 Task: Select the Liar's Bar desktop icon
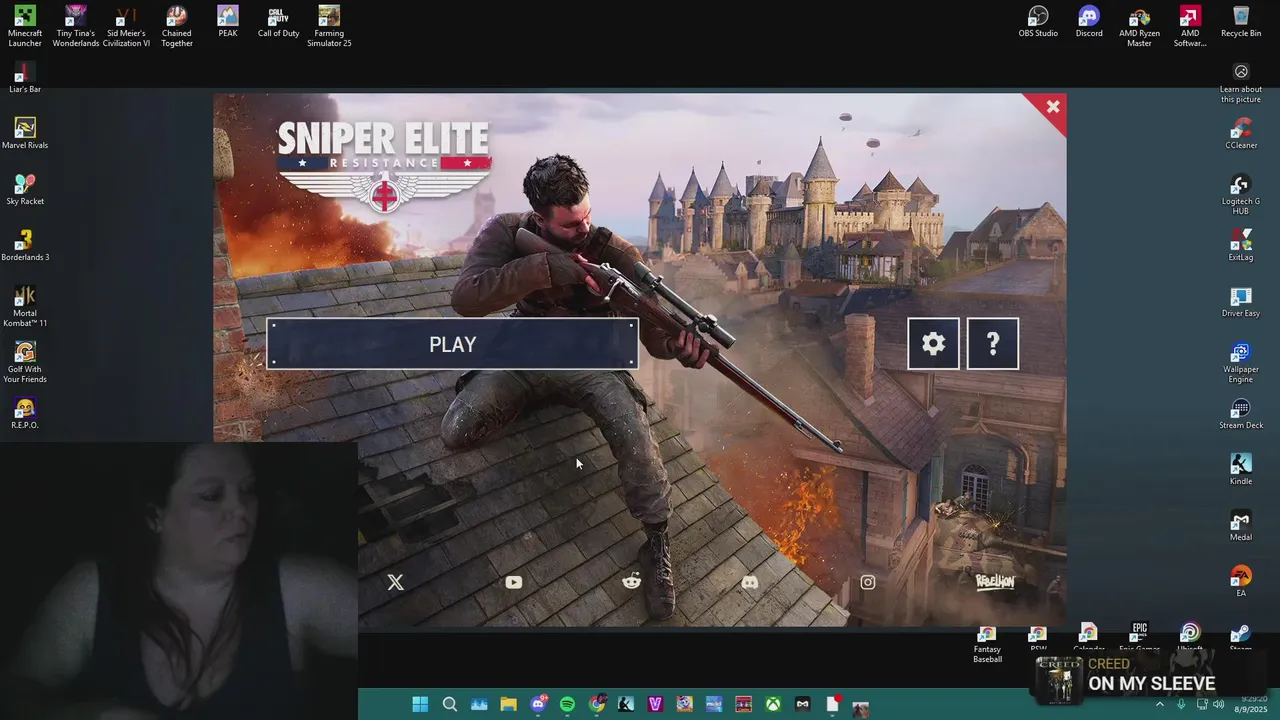point(25,78)
